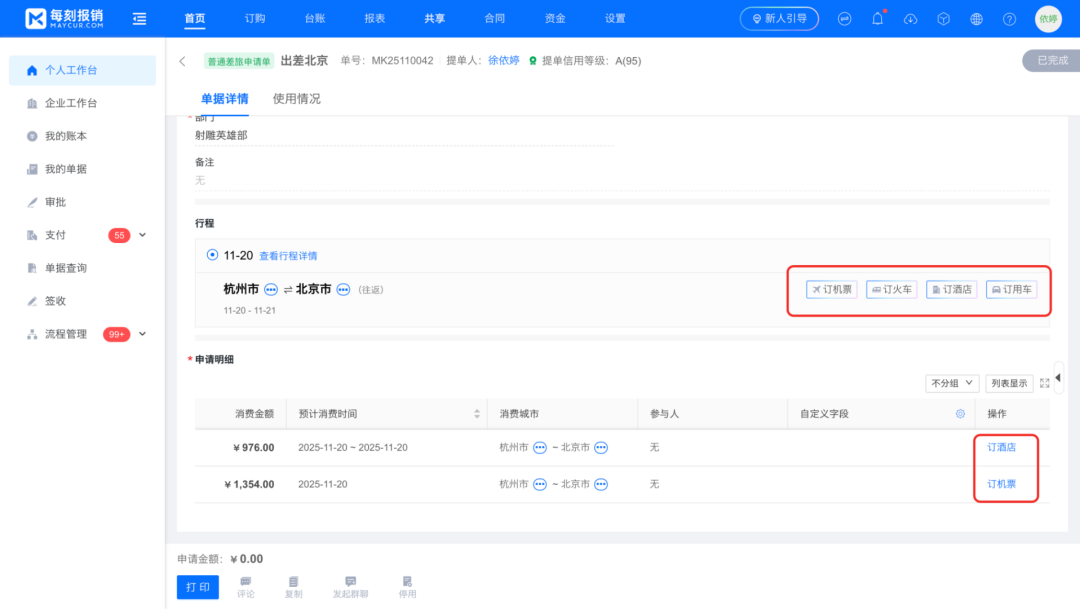Click the cloud download icon in top bar
This screenshot has height=609, width=1080.
909,18
